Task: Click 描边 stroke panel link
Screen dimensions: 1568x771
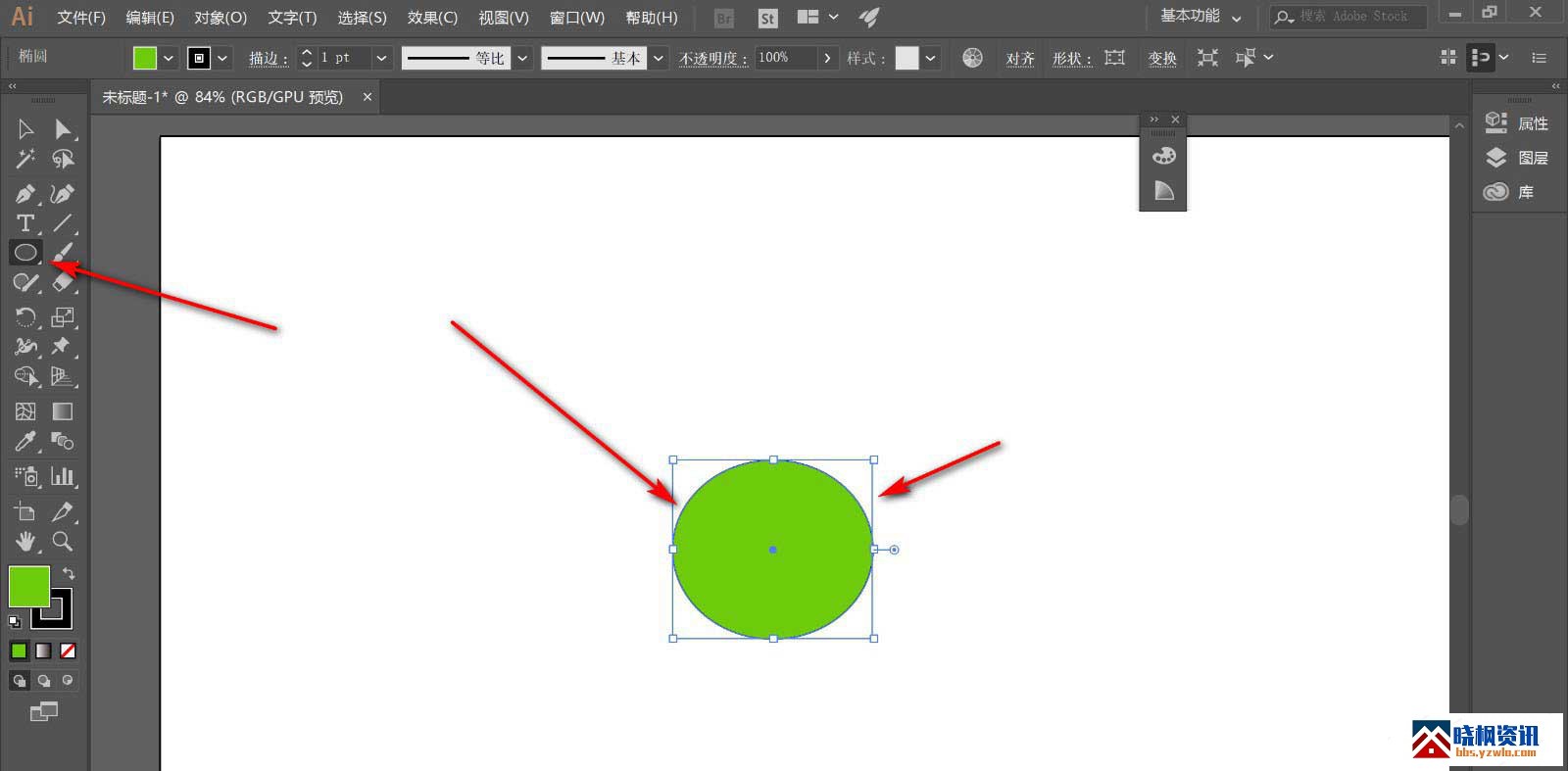Action: click(268, 59)
